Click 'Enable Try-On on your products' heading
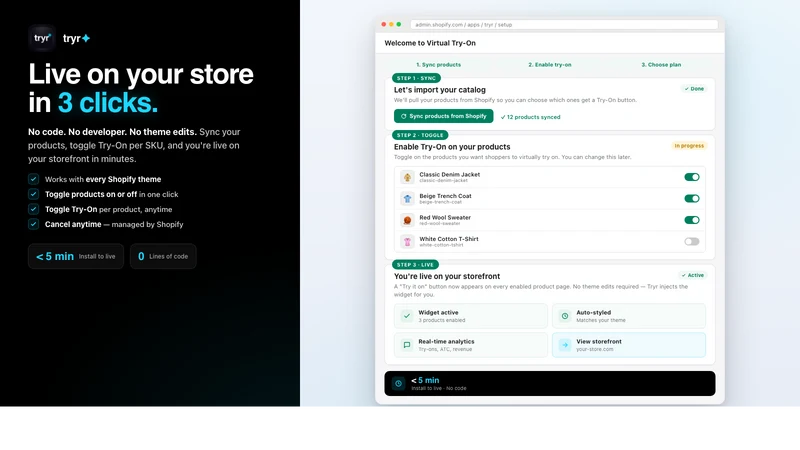The height and width of the screenshot is (450, 800). [x=452, y=147]
